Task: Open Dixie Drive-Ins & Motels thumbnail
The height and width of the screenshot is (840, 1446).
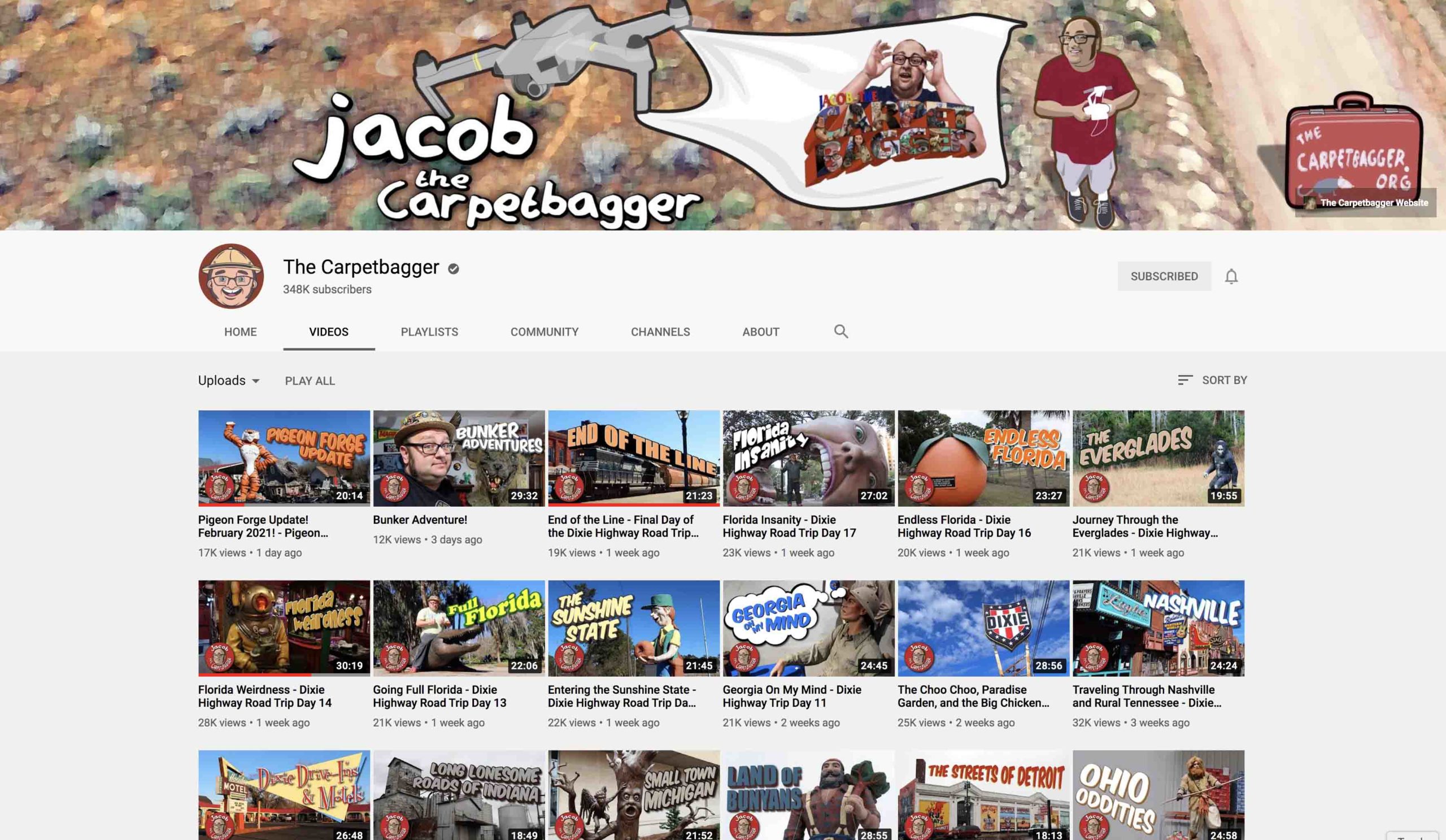Action: 284,795
